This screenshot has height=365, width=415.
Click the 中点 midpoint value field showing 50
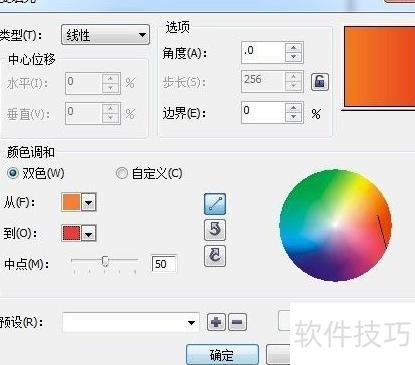[x=164, y=264]
